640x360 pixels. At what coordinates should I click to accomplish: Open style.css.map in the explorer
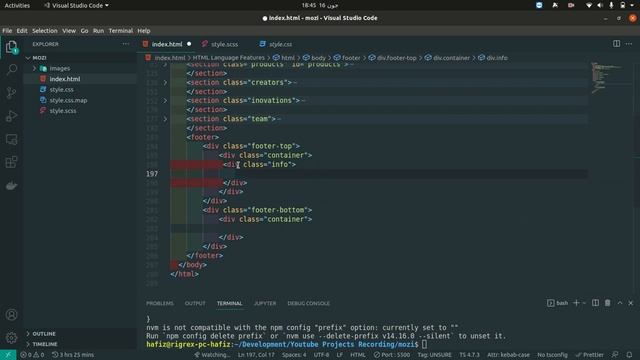tap(68, 100)
